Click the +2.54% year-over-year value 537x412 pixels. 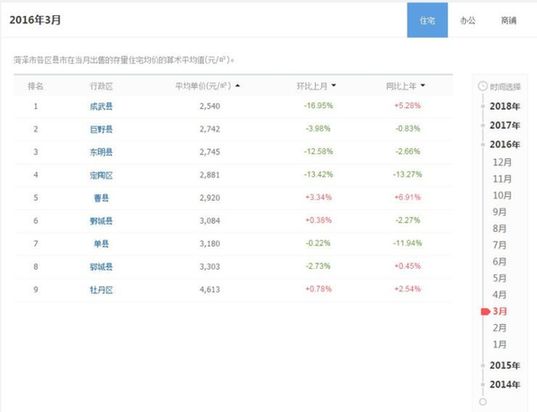pos(407,289)
